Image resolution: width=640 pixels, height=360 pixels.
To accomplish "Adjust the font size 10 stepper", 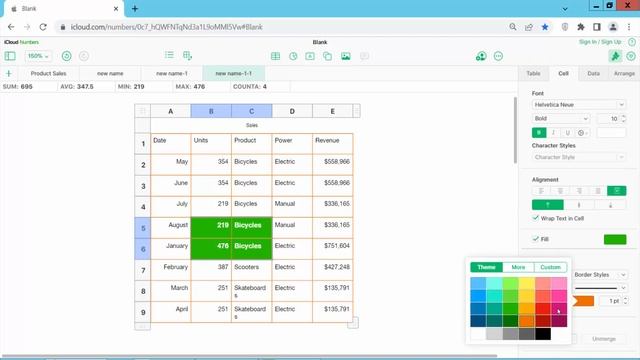I will tap(623, 118).
